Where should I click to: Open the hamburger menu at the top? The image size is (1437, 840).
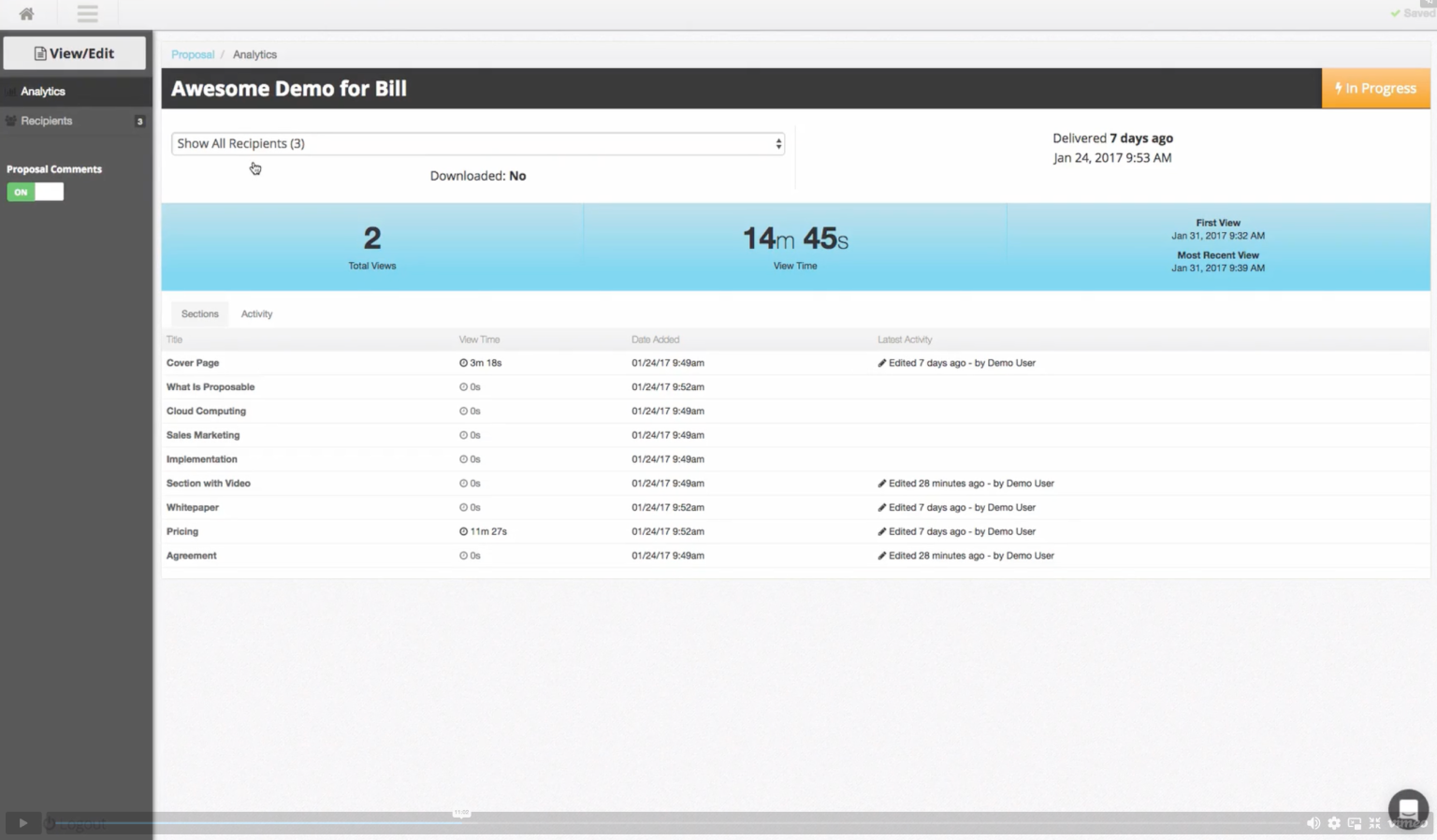tap(87, 13)
